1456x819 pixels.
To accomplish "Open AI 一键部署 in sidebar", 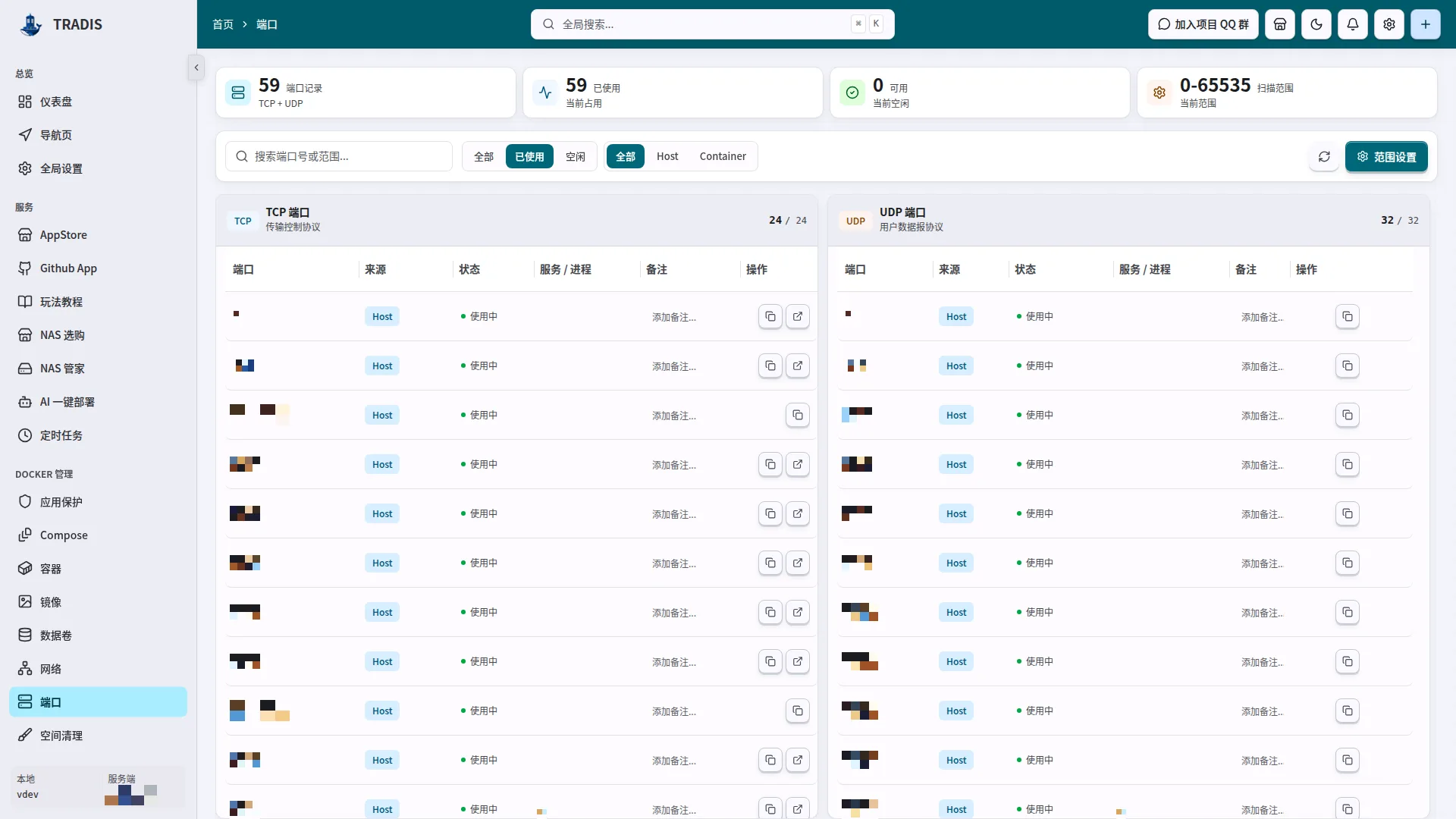I will click(98, 402).
